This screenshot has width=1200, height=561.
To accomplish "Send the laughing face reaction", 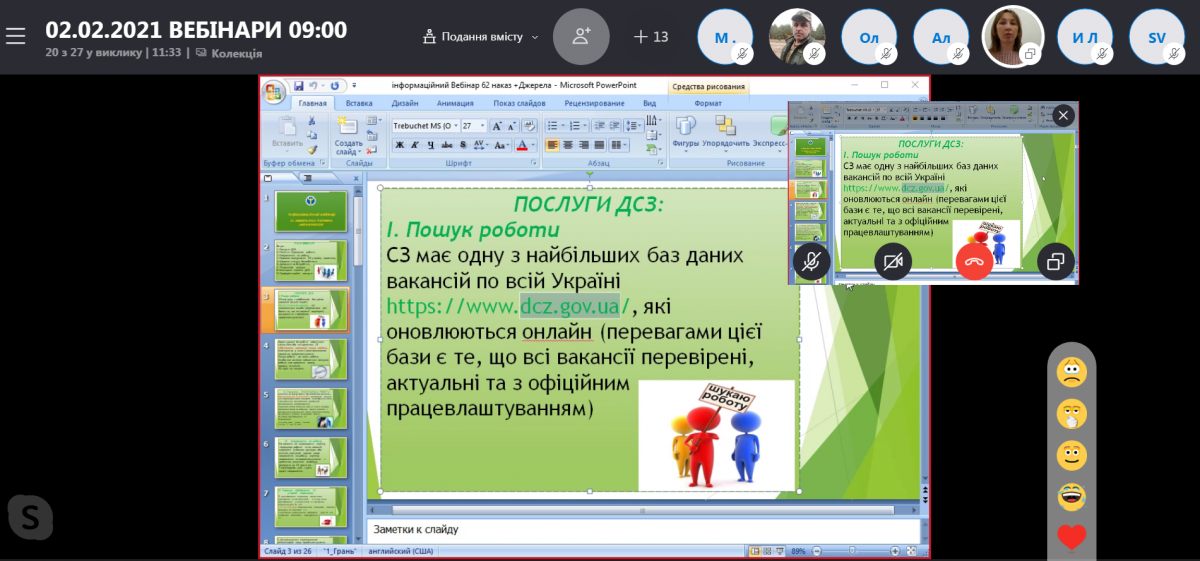I will click(x=1071, y=497).
